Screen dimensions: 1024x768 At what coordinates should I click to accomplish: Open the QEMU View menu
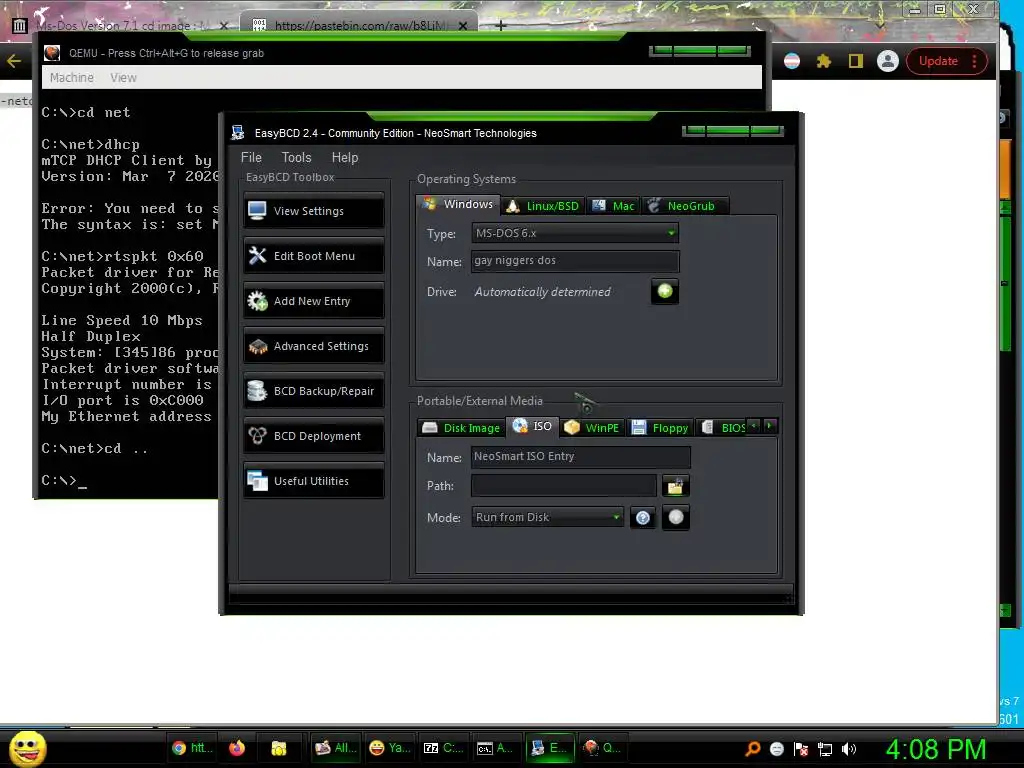point(123,77)
